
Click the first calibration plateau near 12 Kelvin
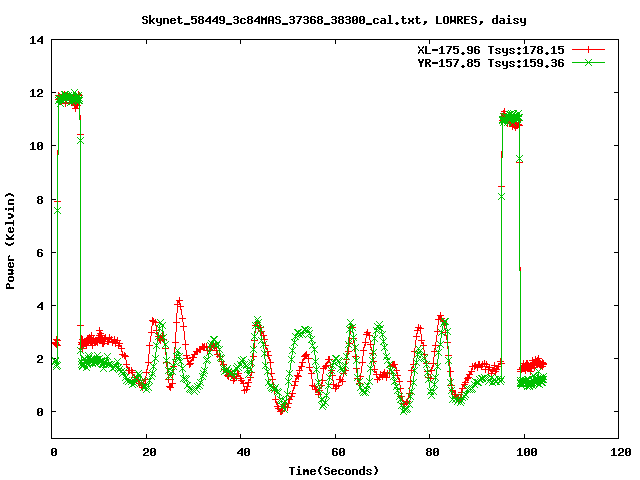pyautogui.click(x=69, y=99)
